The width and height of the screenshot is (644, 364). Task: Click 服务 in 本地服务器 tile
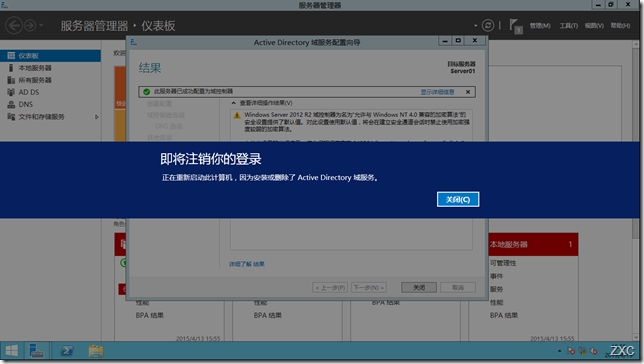click(x=496, y=289)
